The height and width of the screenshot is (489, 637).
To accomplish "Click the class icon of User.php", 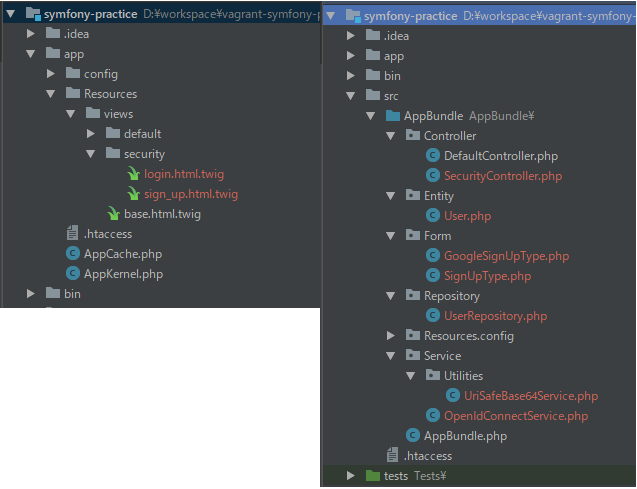I will pyautogui.click(x=433, y=215).
